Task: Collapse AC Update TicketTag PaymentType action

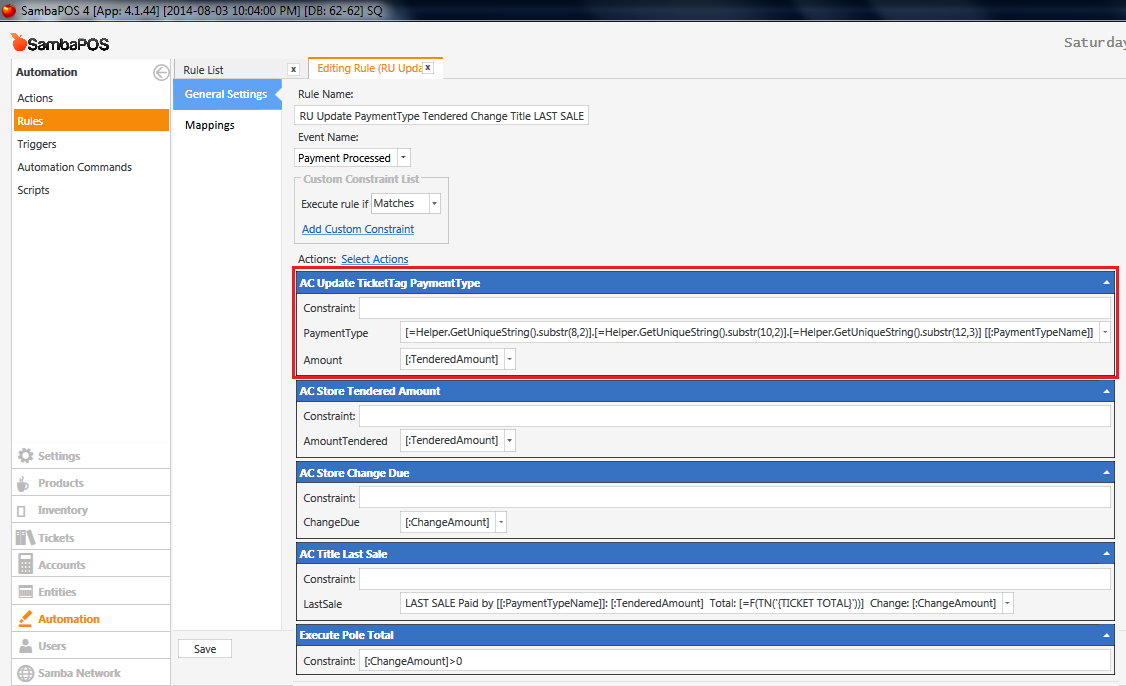Action: 1106,283
